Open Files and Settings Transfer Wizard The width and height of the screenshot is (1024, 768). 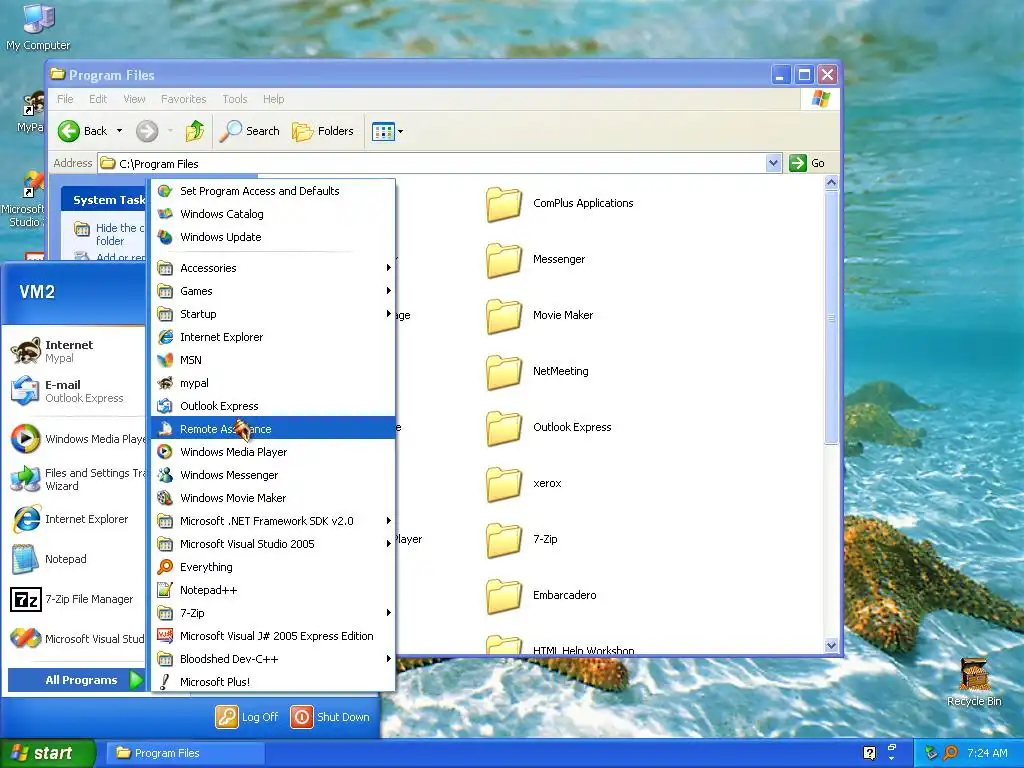click(76, 479)
